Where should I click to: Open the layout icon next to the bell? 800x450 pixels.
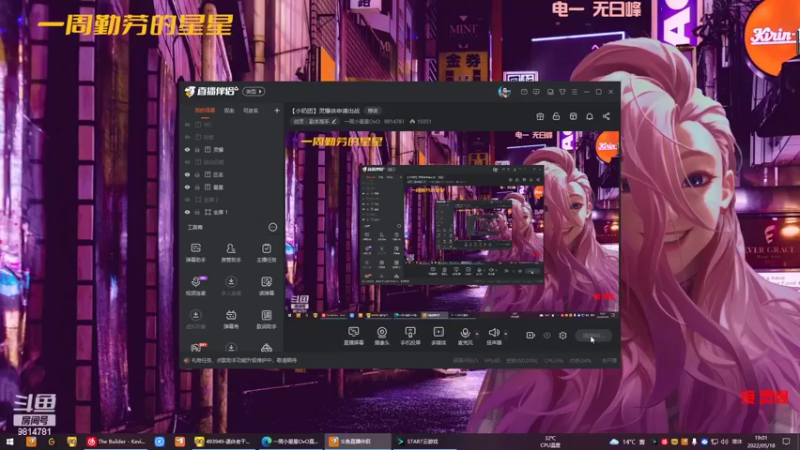tap(573, 116)
